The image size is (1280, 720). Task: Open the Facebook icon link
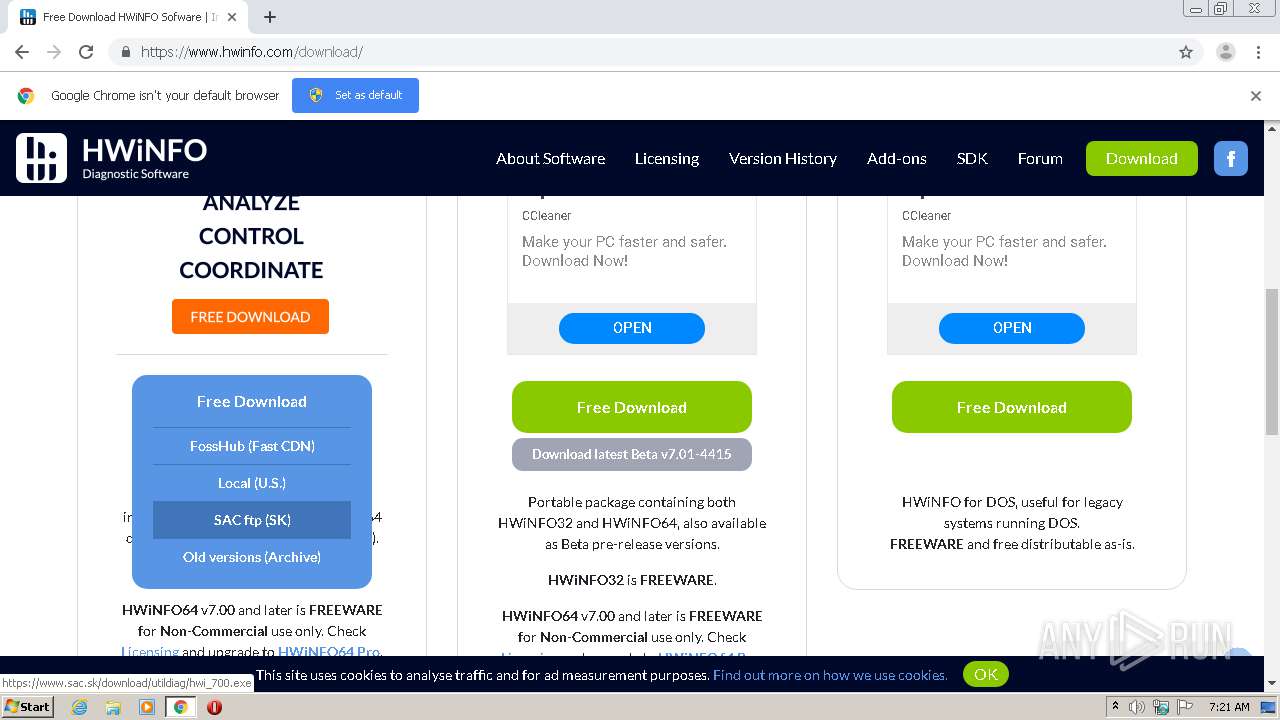coord(1231,158)
